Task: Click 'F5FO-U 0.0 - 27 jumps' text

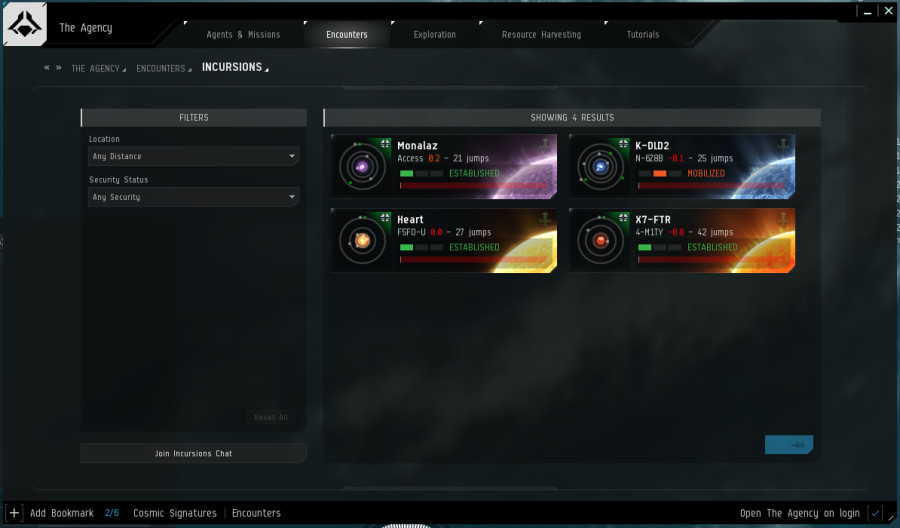Action: click(444, 232)
